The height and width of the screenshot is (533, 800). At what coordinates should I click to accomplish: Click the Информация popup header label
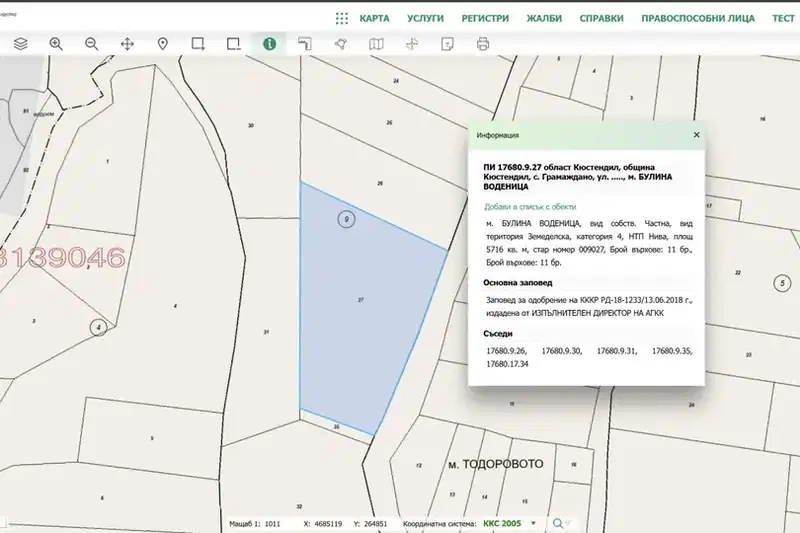coord(497,135)
